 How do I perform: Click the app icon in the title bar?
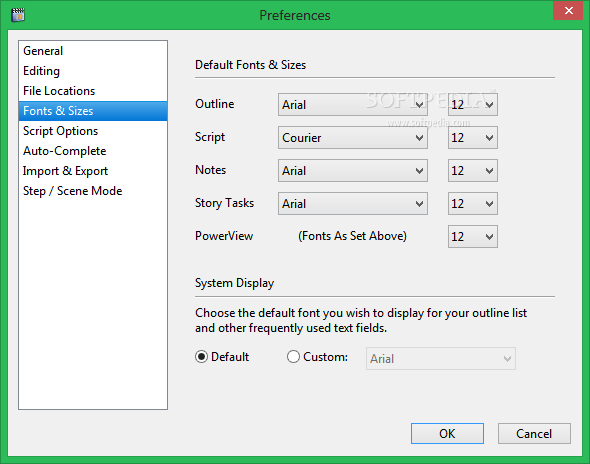[x=18, y=15]
